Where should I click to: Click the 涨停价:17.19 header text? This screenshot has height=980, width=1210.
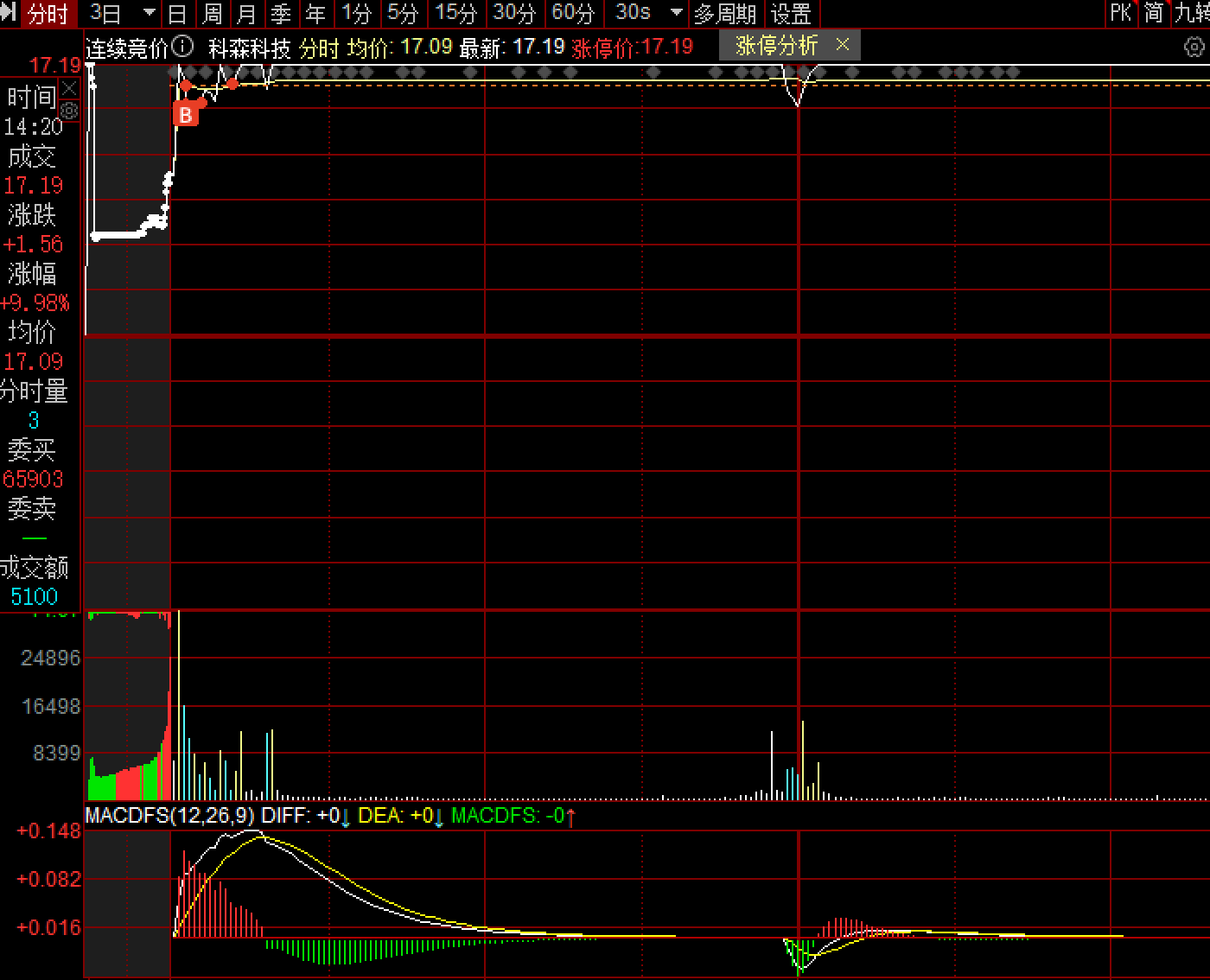pyautogui.click(x=633, y=47)
